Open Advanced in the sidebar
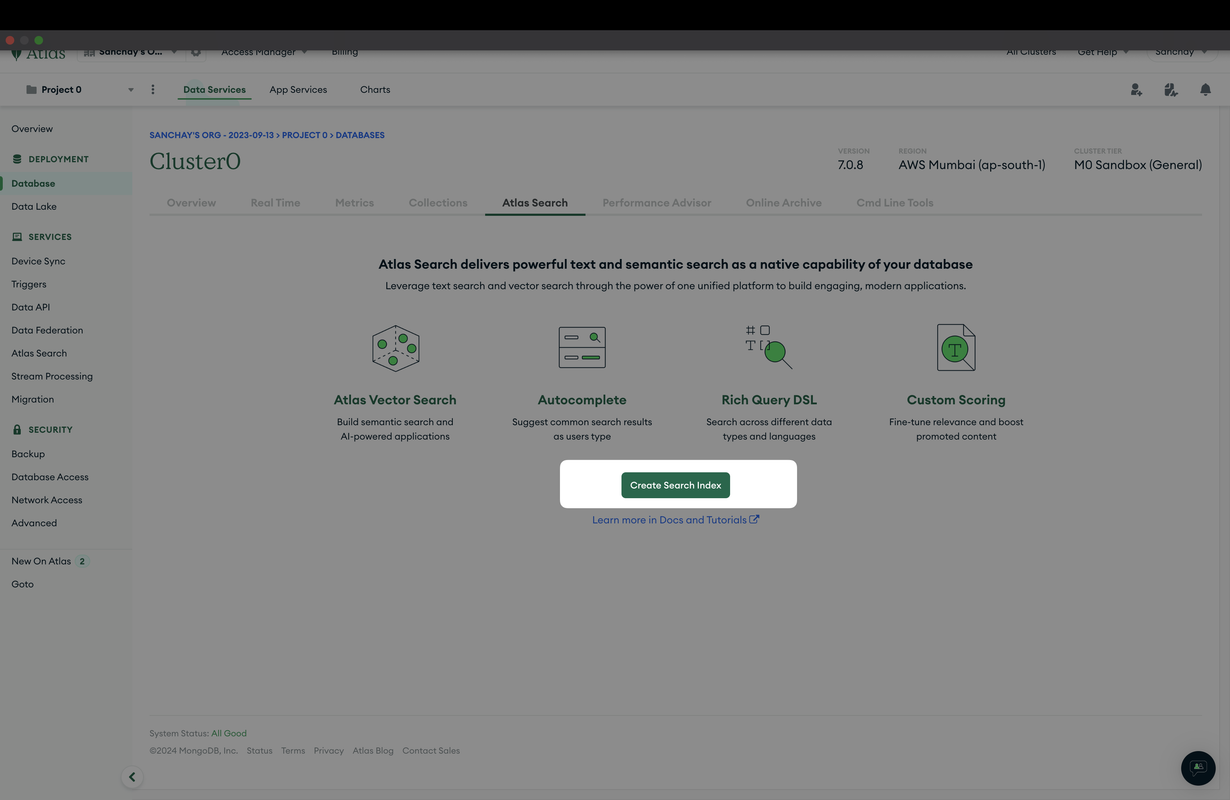Viewport: 1230px width, 800px height. (34, 523)
